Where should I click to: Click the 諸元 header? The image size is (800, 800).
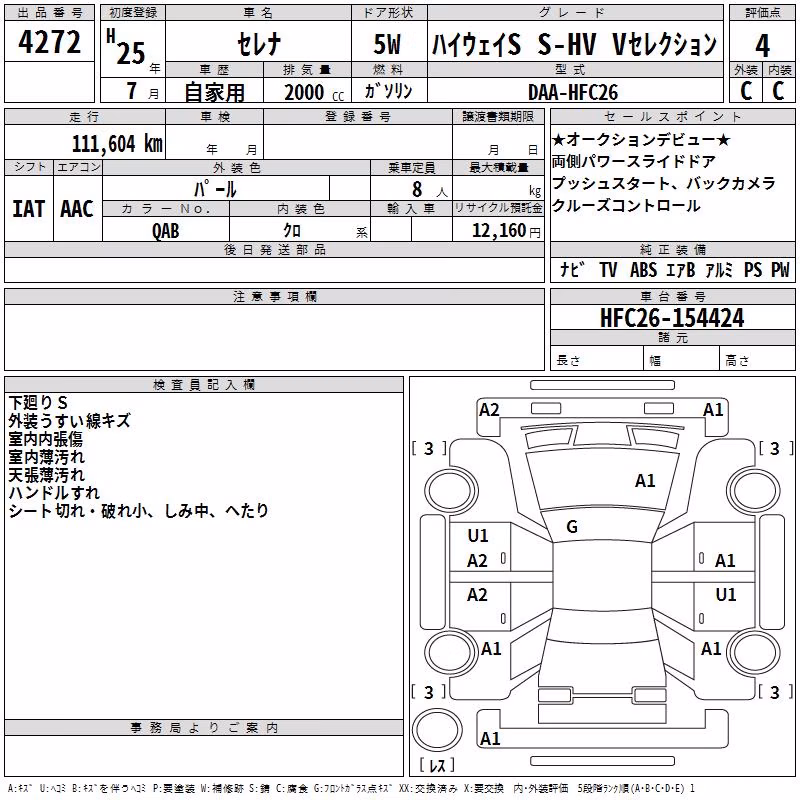click(672, 337)
